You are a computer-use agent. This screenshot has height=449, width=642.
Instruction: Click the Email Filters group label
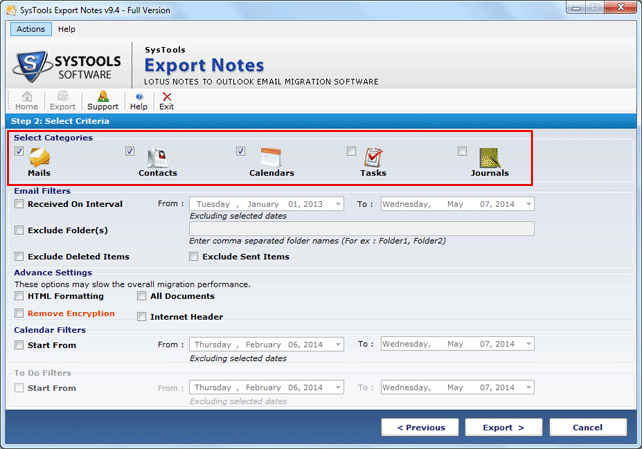coord(42,191)
